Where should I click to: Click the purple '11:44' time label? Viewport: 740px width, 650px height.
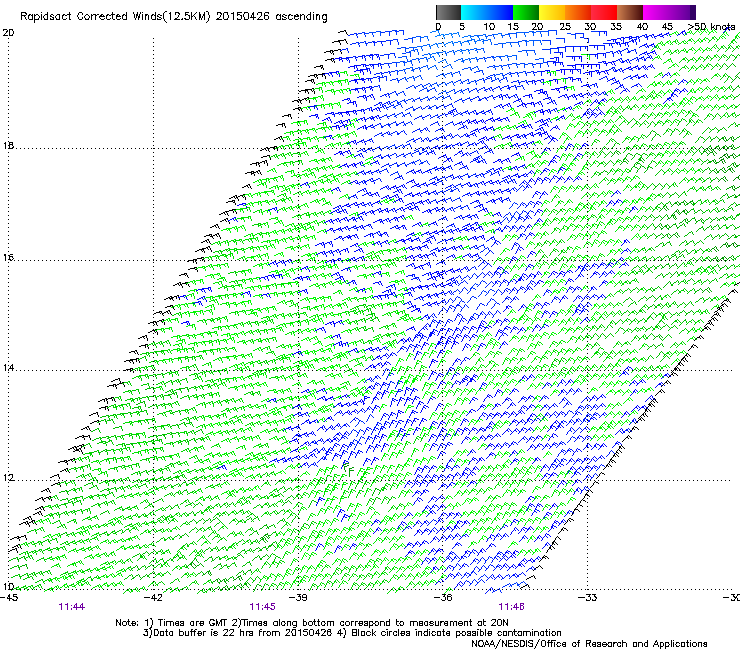pos(72,607)
